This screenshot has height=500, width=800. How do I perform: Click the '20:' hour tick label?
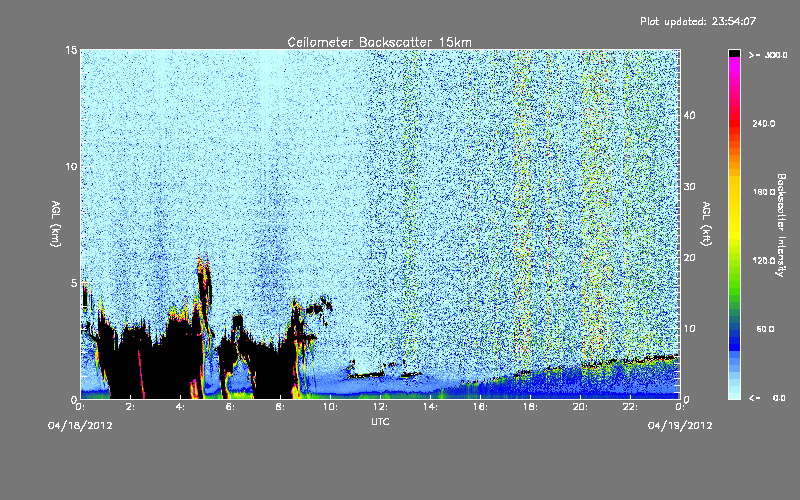(x=580, y=407)
